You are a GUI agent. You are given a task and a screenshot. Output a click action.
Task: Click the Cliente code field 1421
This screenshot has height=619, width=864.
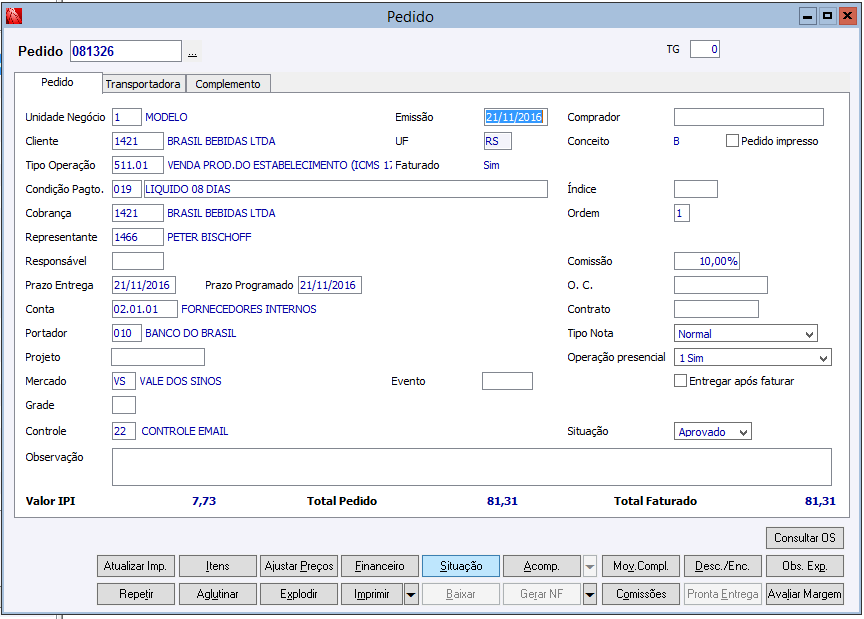138,141
